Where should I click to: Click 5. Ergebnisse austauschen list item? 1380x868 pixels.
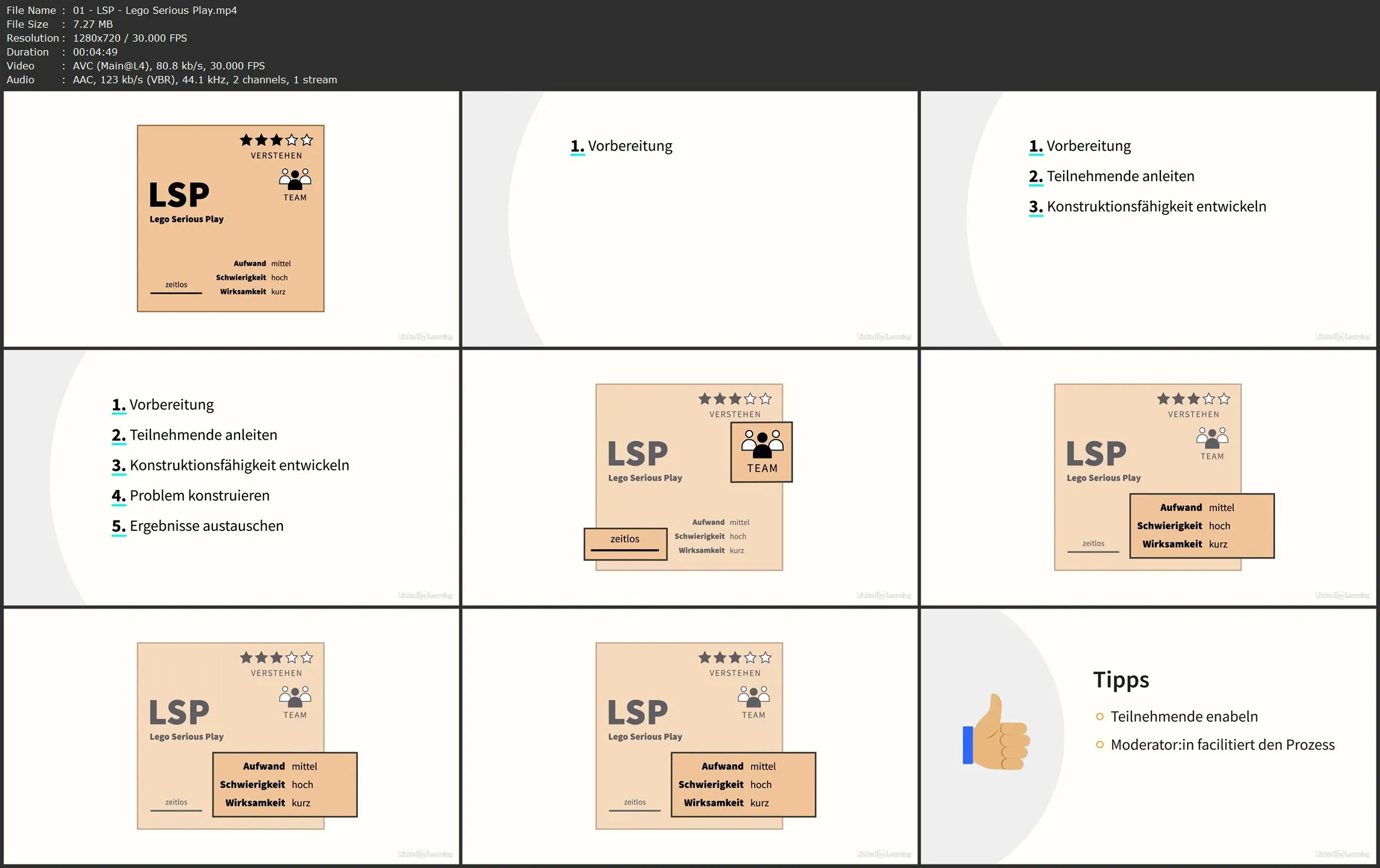(x=206, y=526)
